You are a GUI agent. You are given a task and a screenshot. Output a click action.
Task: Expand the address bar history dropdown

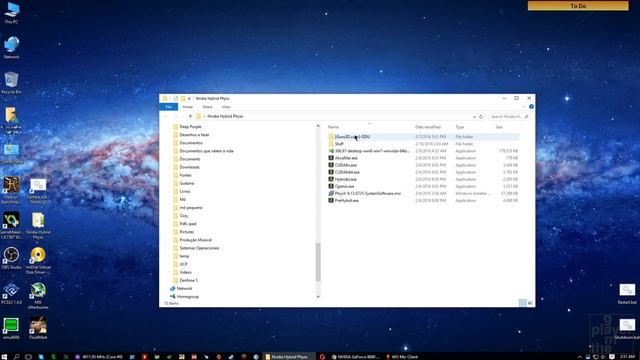[474, 116]
